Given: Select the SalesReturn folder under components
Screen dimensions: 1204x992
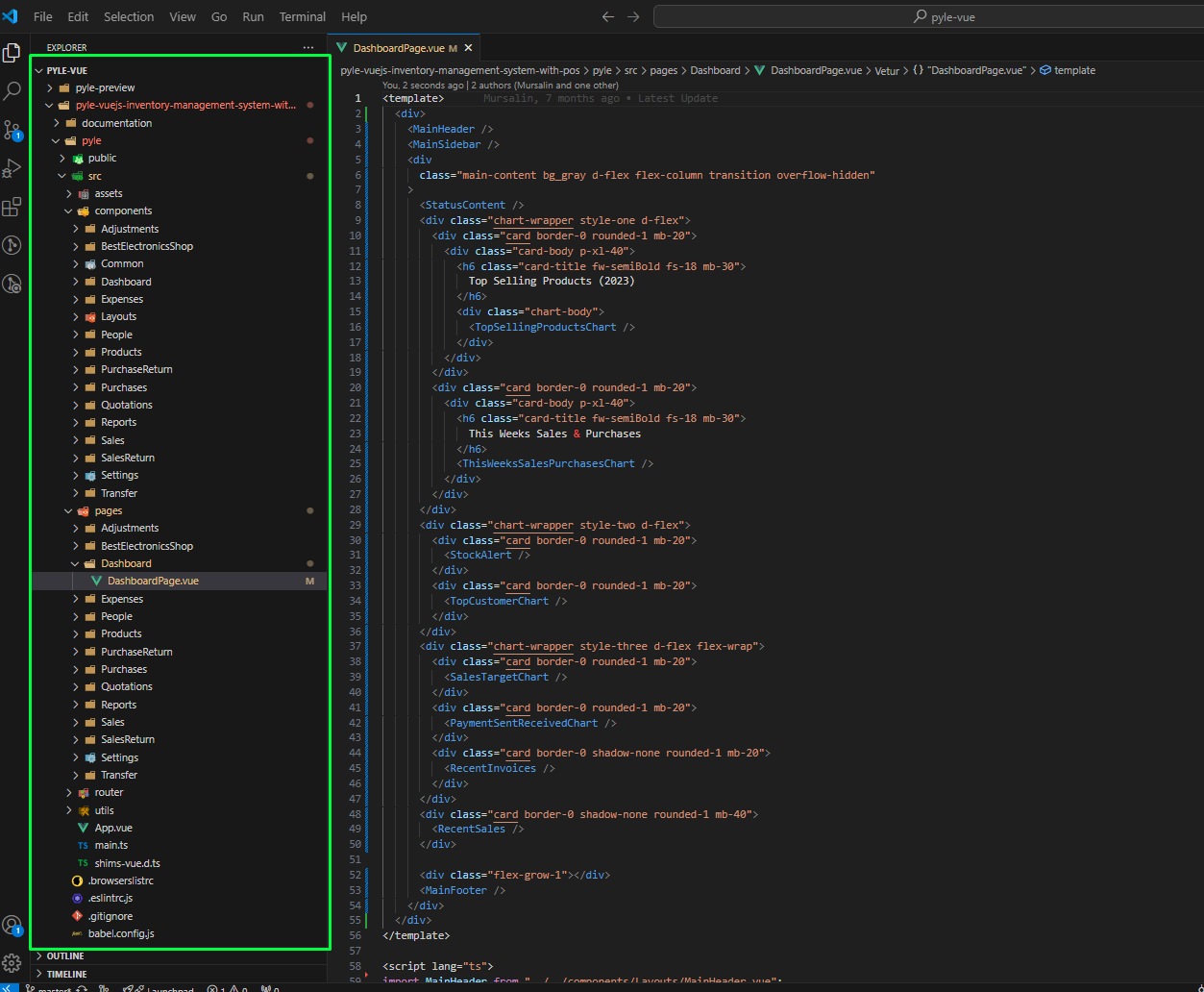Looking at the screenshot, I should tap(180, 458).
